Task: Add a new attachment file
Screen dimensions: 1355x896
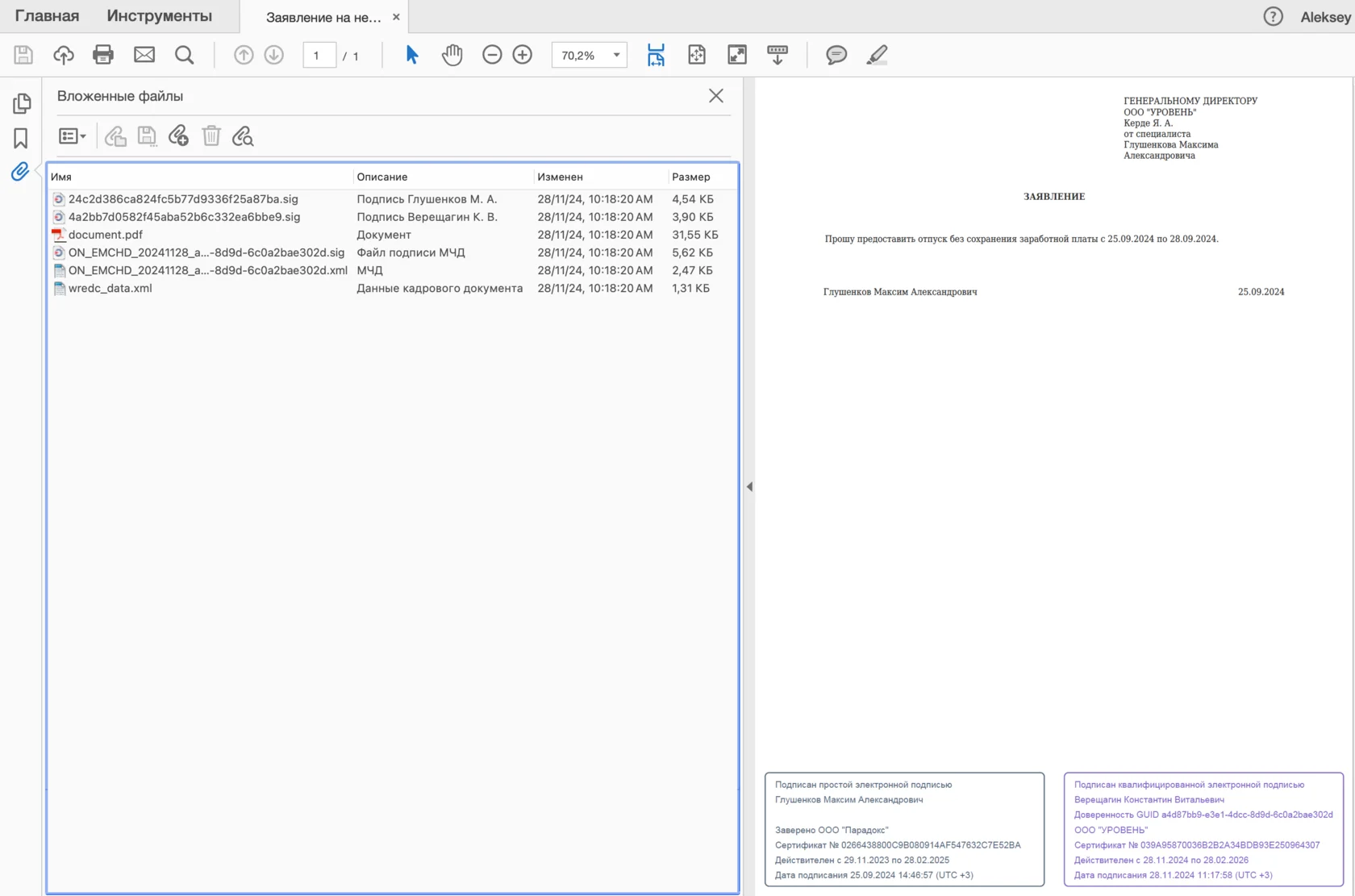Action: click(178, 136)
